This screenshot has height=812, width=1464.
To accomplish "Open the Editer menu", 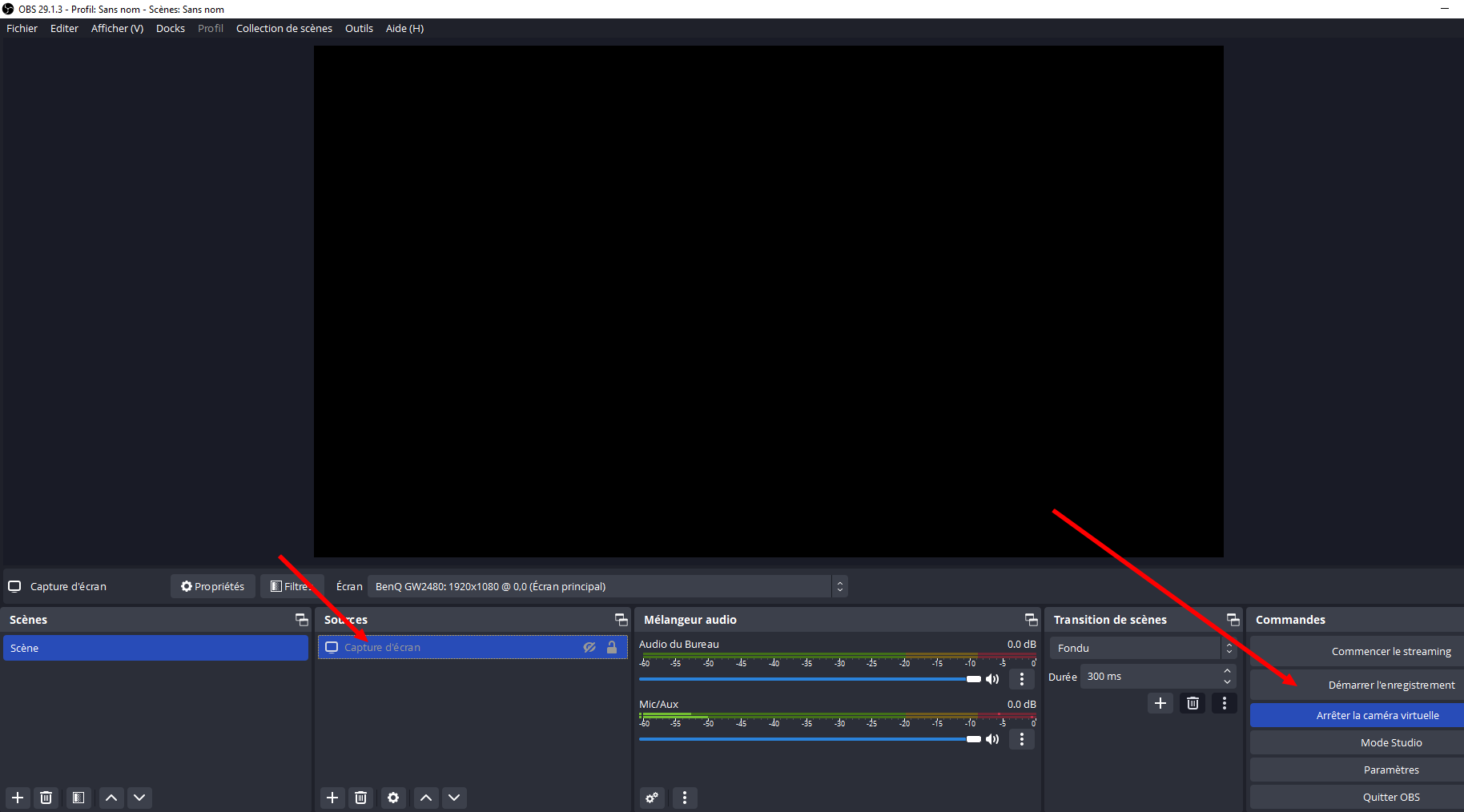I will 64,28.
